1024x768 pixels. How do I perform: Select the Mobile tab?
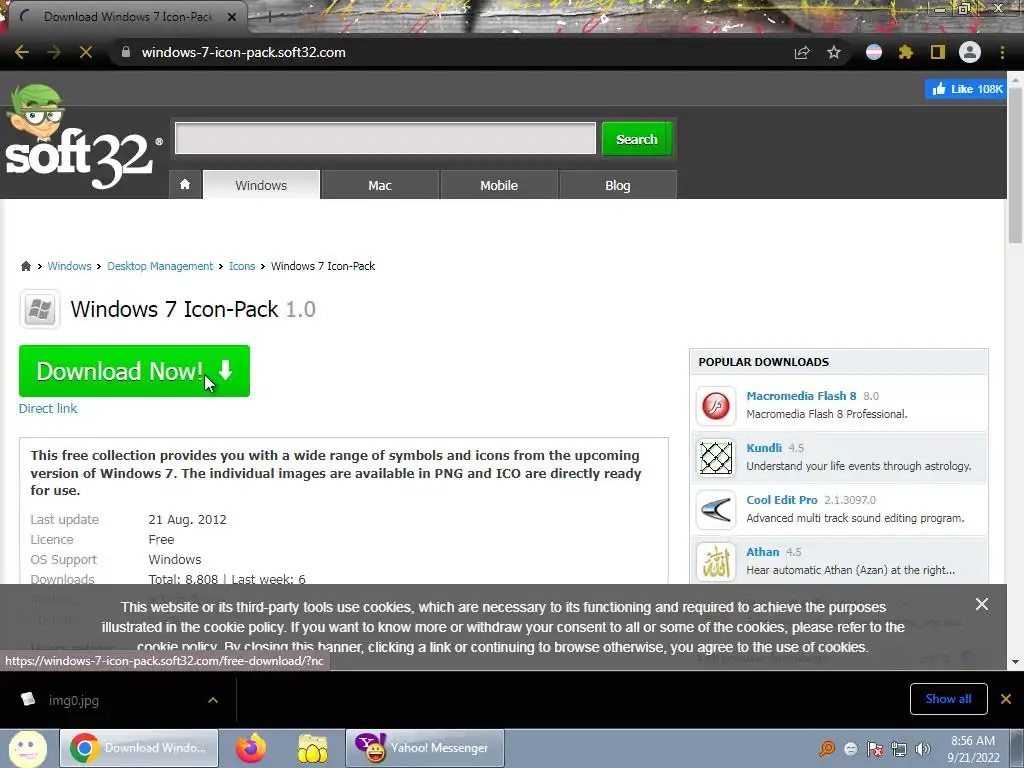(x=499, y=185)
